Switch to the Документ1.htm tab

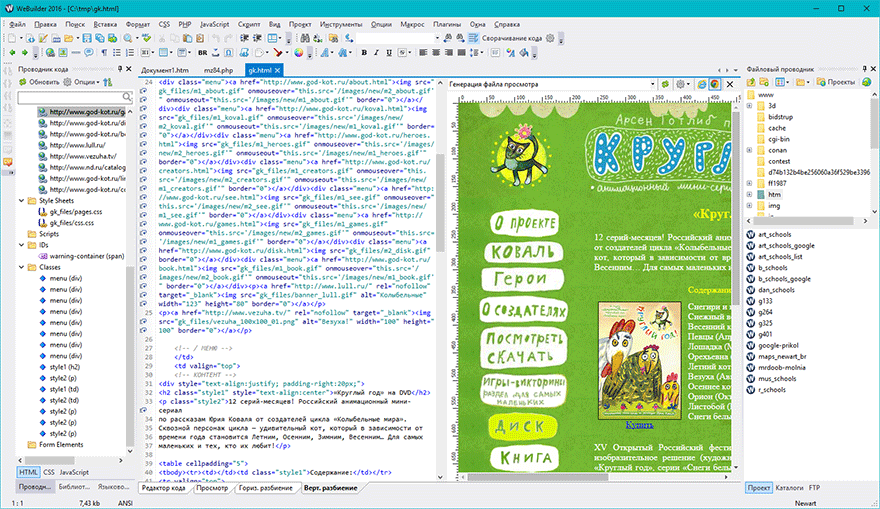point(165,70)
